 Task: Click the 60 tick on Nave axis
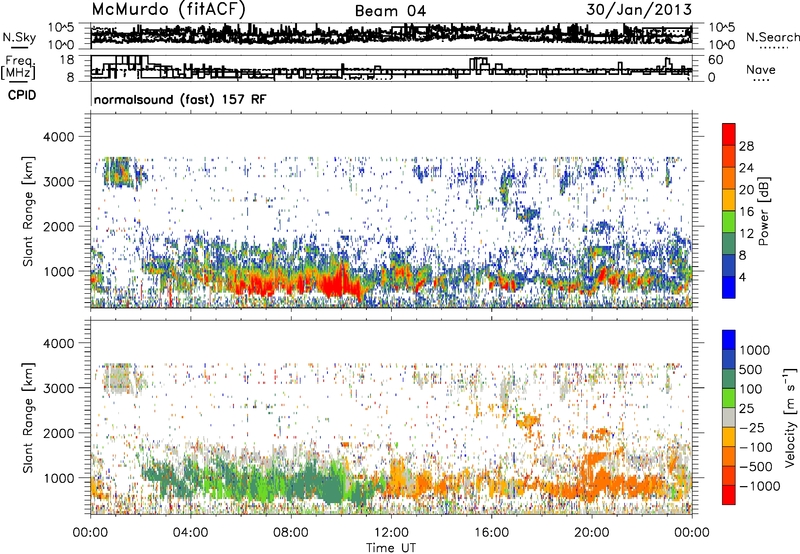tap(715, 60)
